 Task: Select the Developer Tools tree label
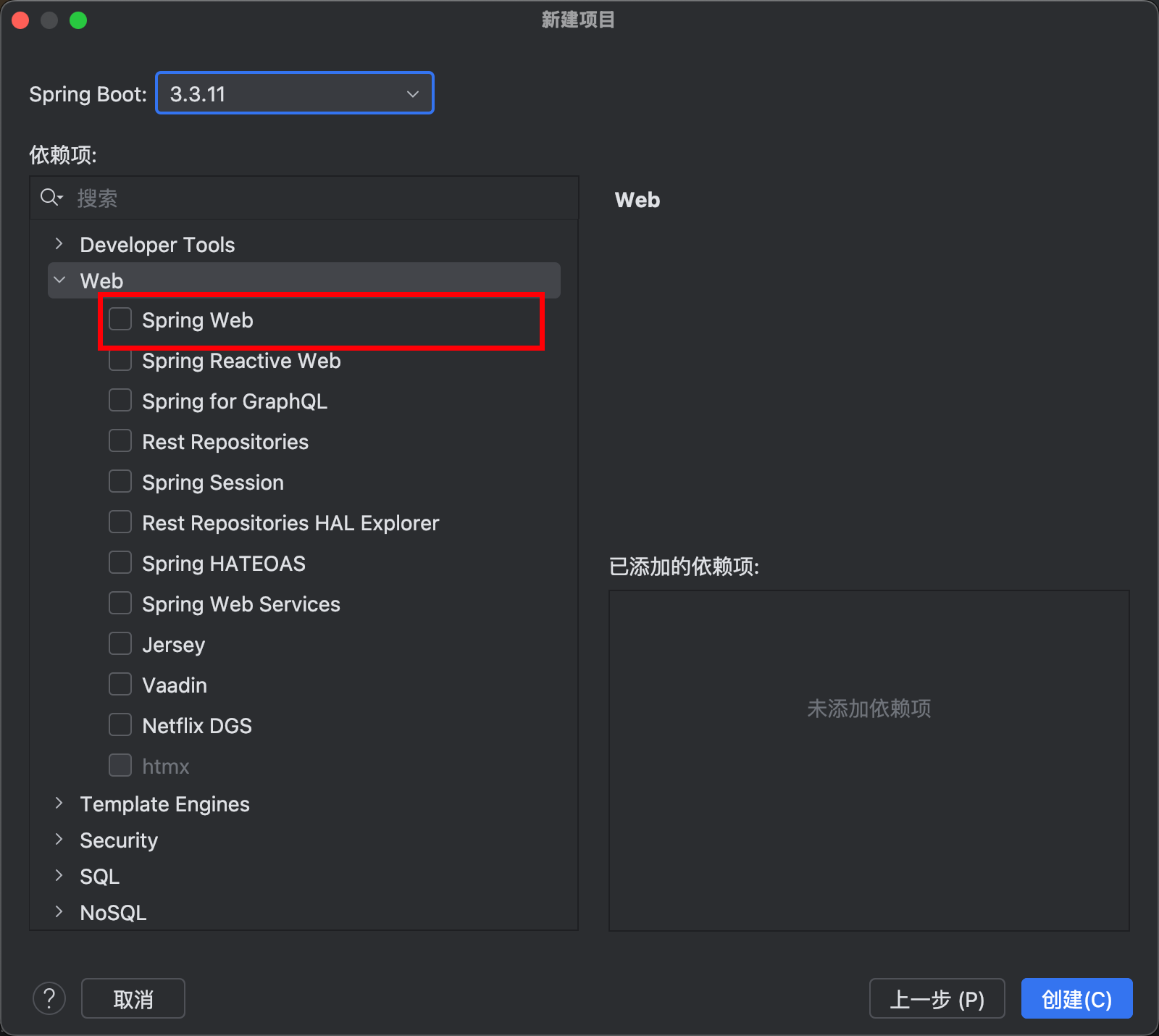tap(157, 245)
